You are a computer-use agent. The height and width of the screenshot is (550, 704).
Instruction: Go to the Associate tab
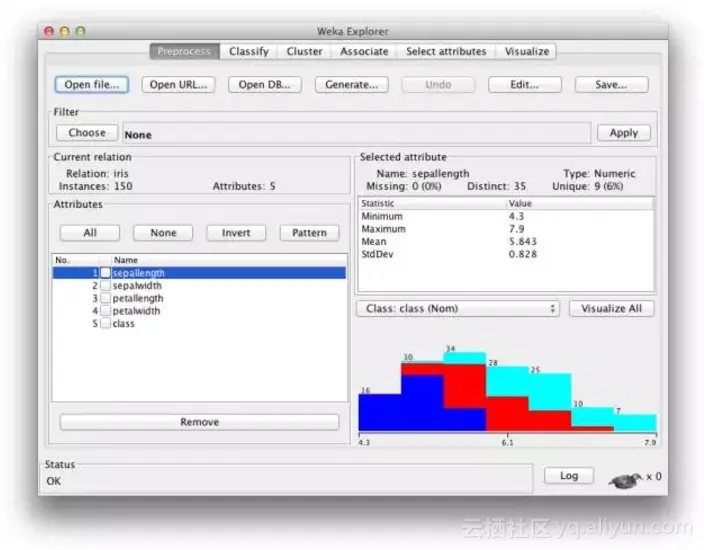click(x=364, y=51)
